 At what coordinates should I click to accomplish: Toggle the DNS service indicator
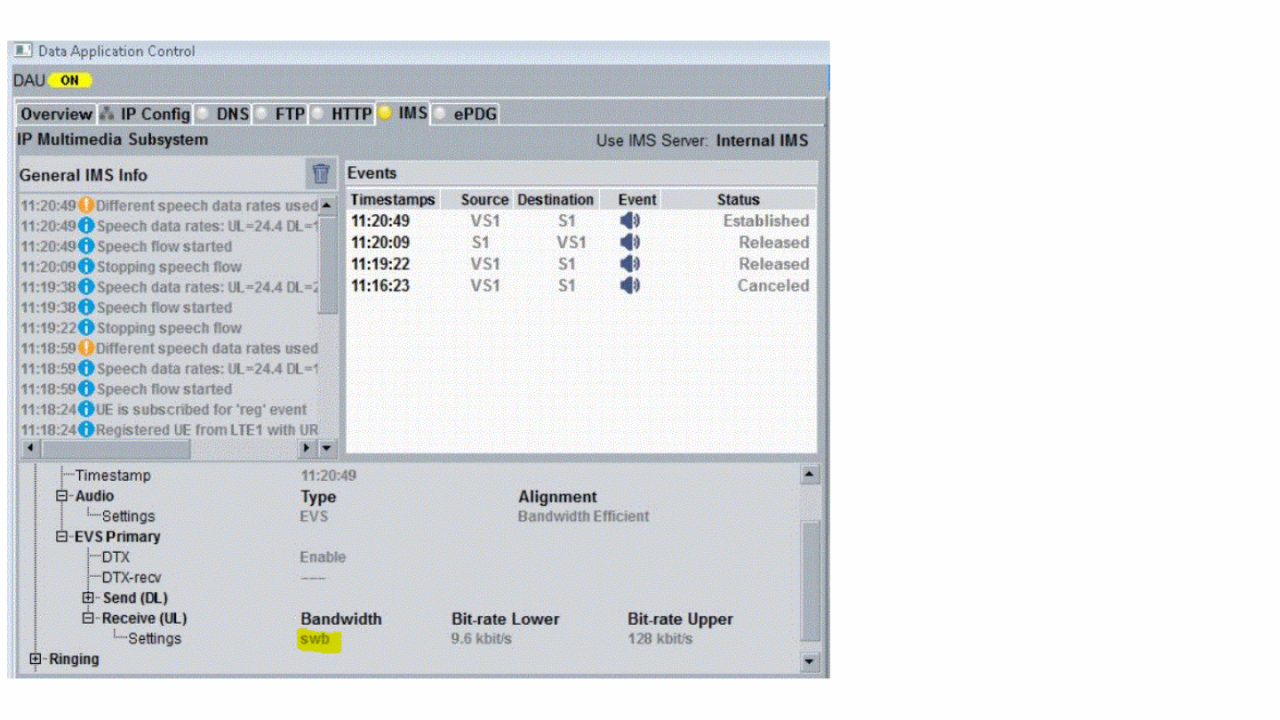(x=204, y=114)
